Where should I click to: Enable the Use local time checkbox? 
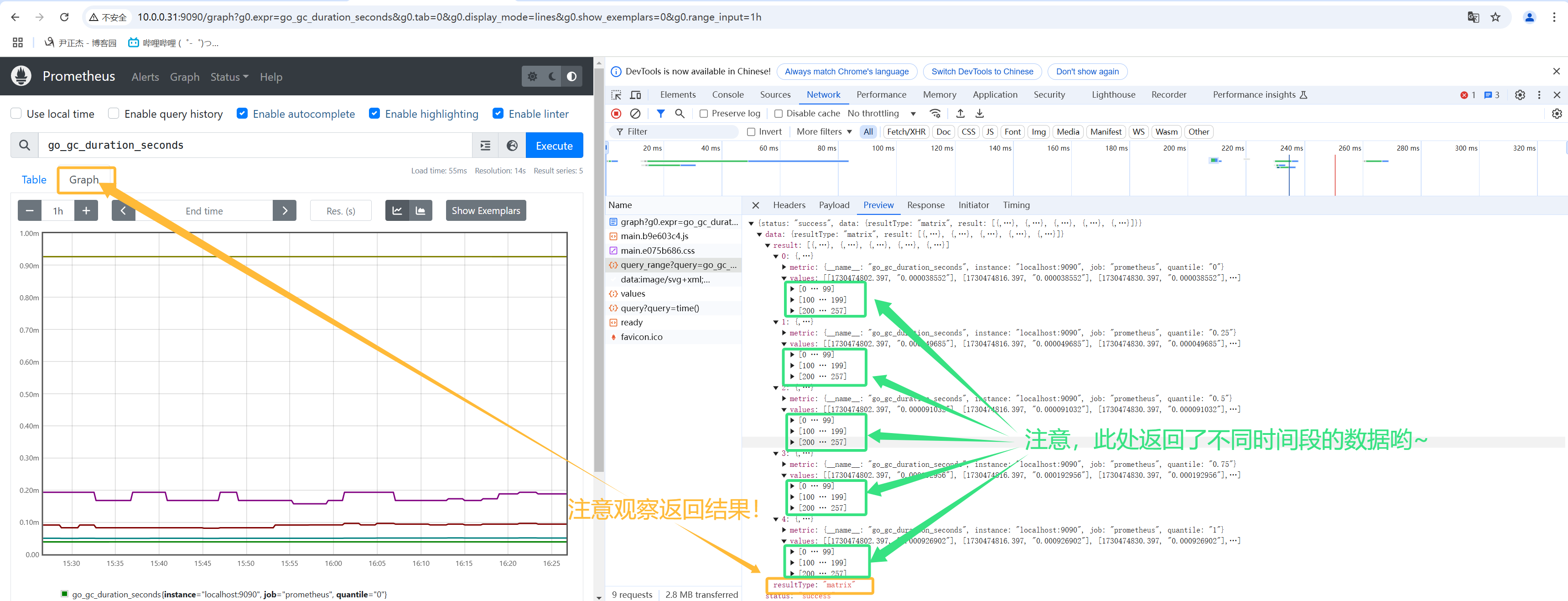[16, 113]
